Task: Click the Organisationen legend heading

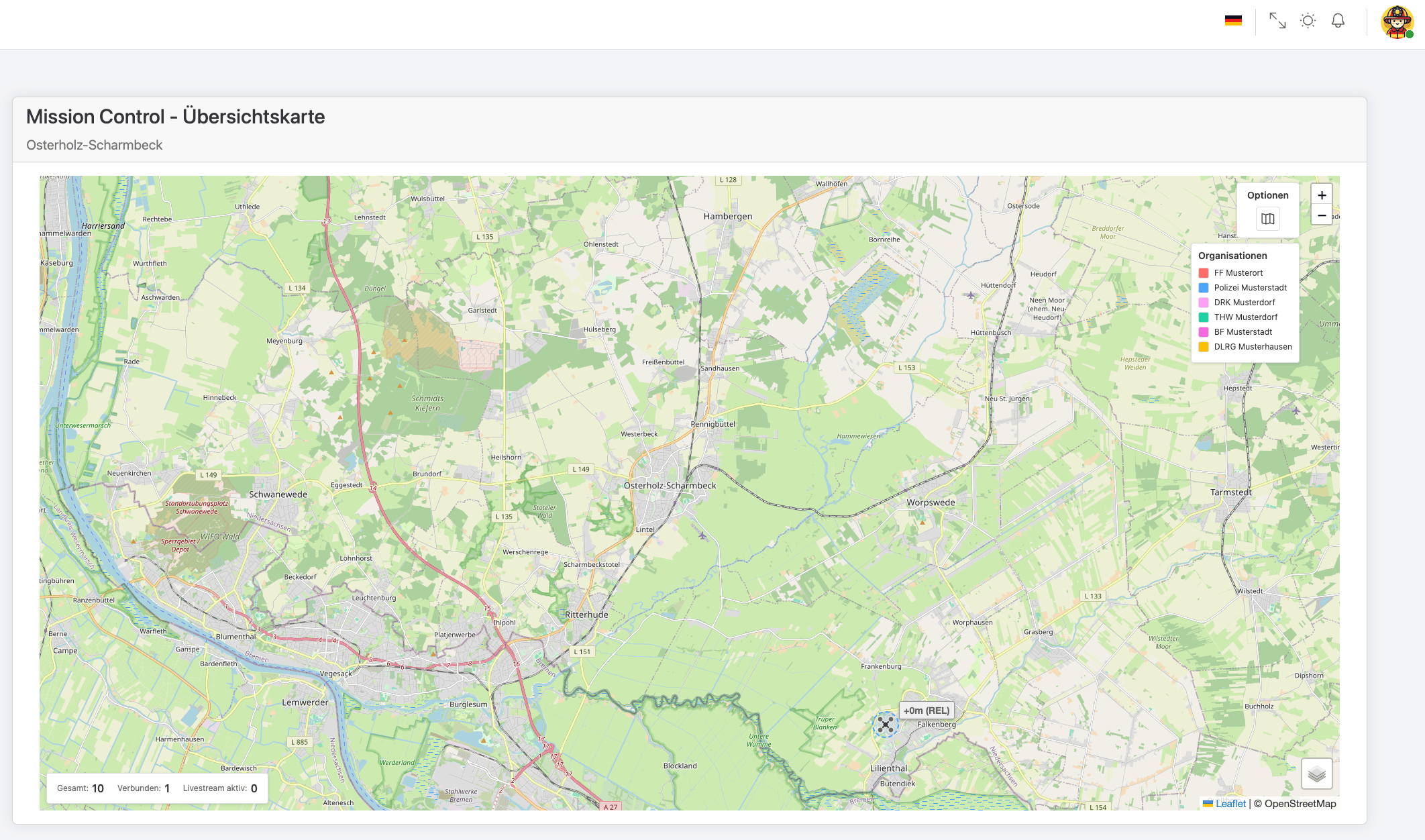Action: pyautogui.click(x=1232, y=256)
